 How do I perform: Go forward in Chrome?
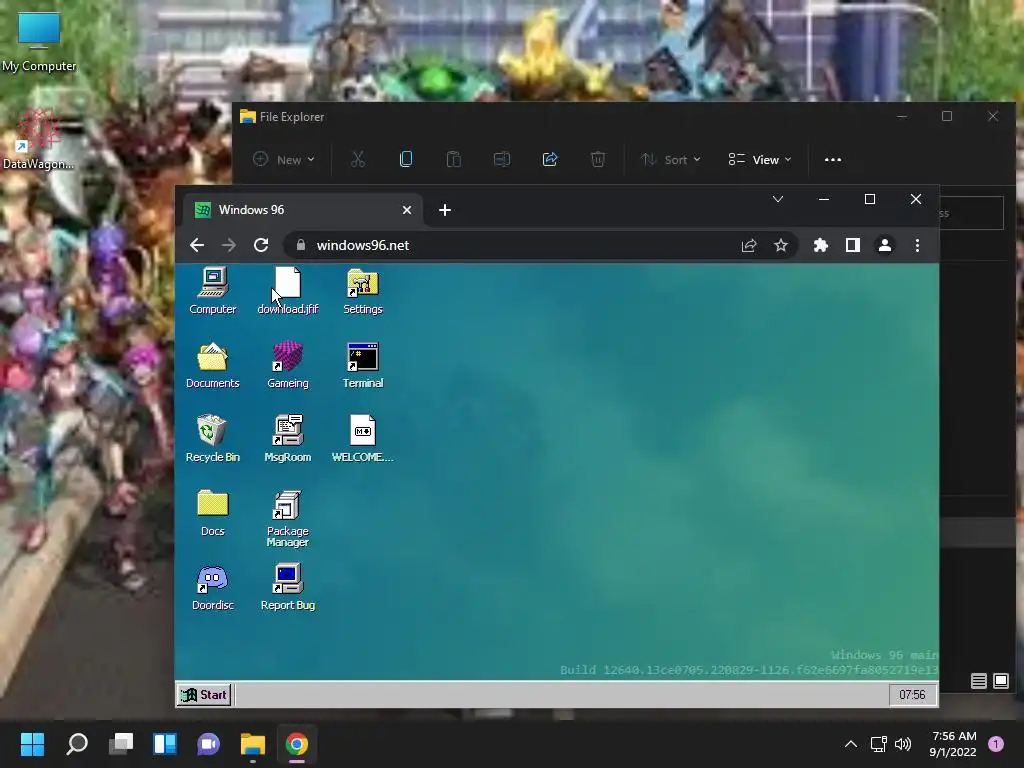(229, 245)
